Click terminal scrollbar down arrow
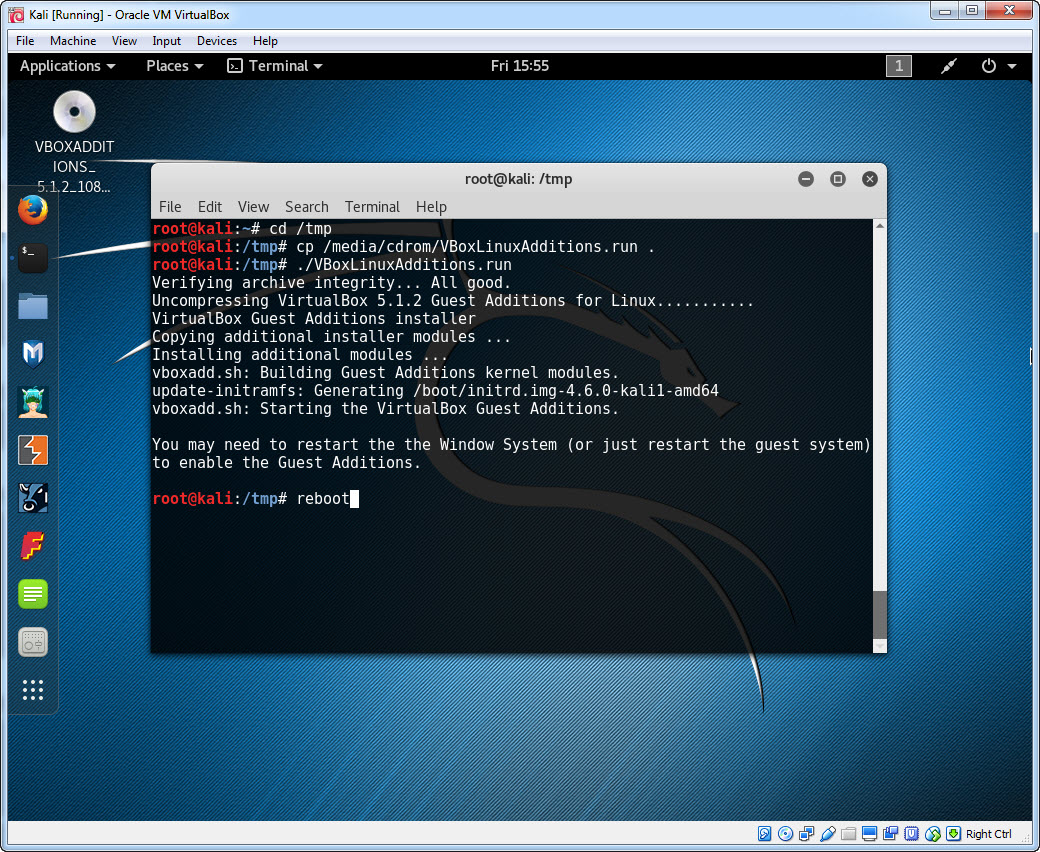Screen dimensions: 1040x852 [x=880, y=646]
